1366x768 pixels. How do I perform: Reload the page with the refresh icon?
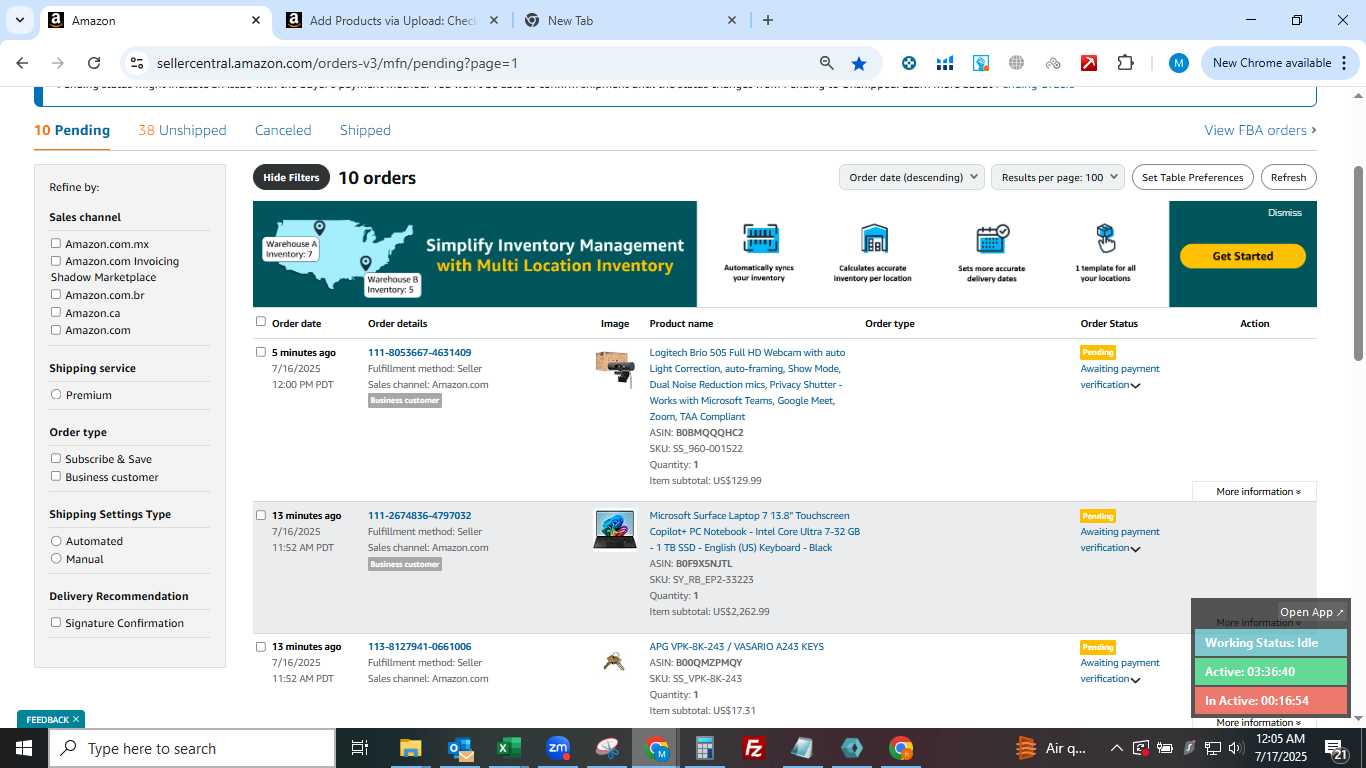click(94, 63)
